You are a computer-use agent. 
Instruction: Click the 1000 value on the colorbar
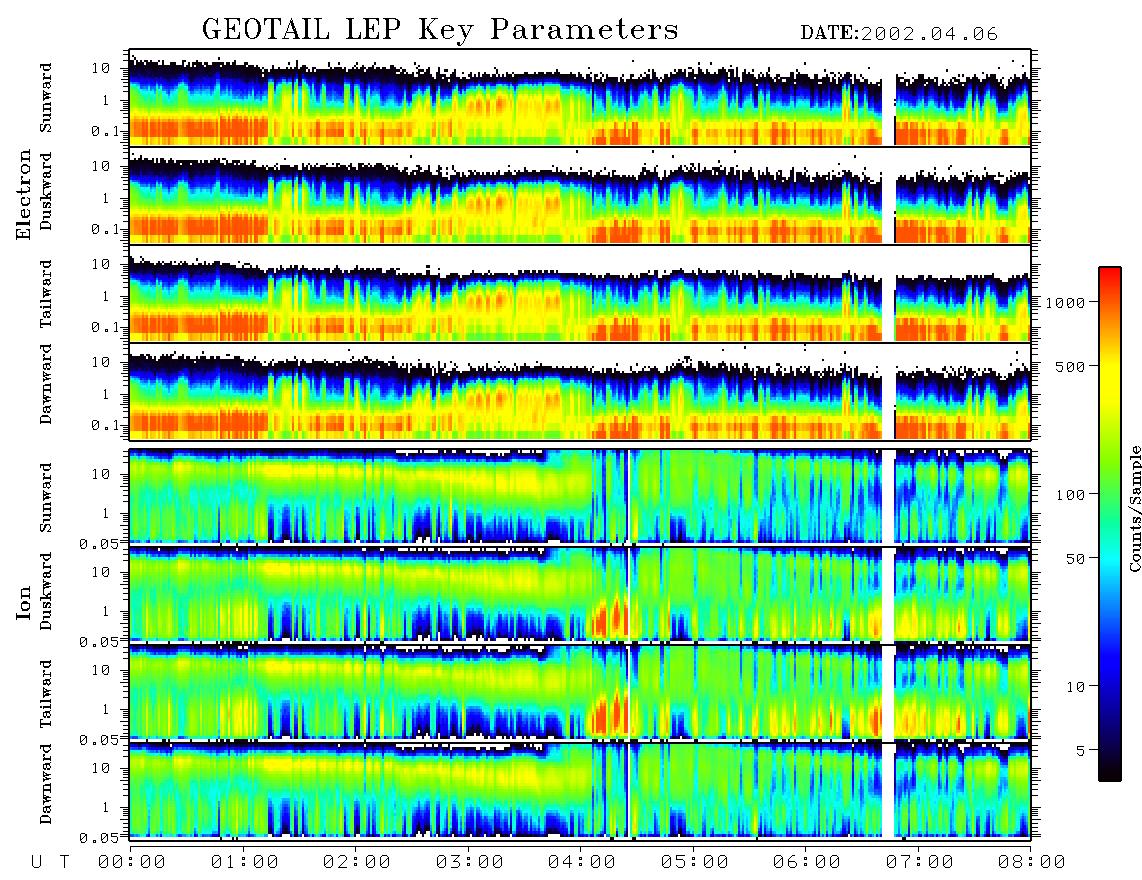click(x=1065, y=302)
